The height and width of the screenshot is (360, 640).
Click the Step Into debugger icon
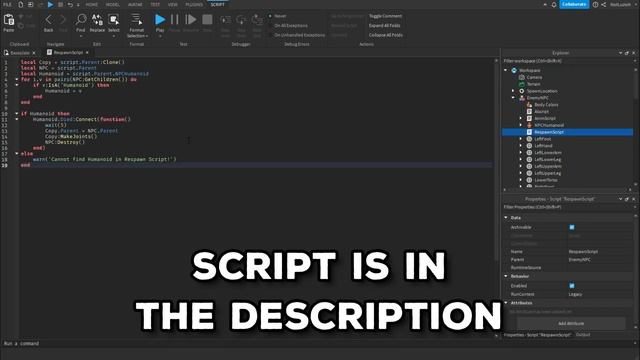point(225,20)
